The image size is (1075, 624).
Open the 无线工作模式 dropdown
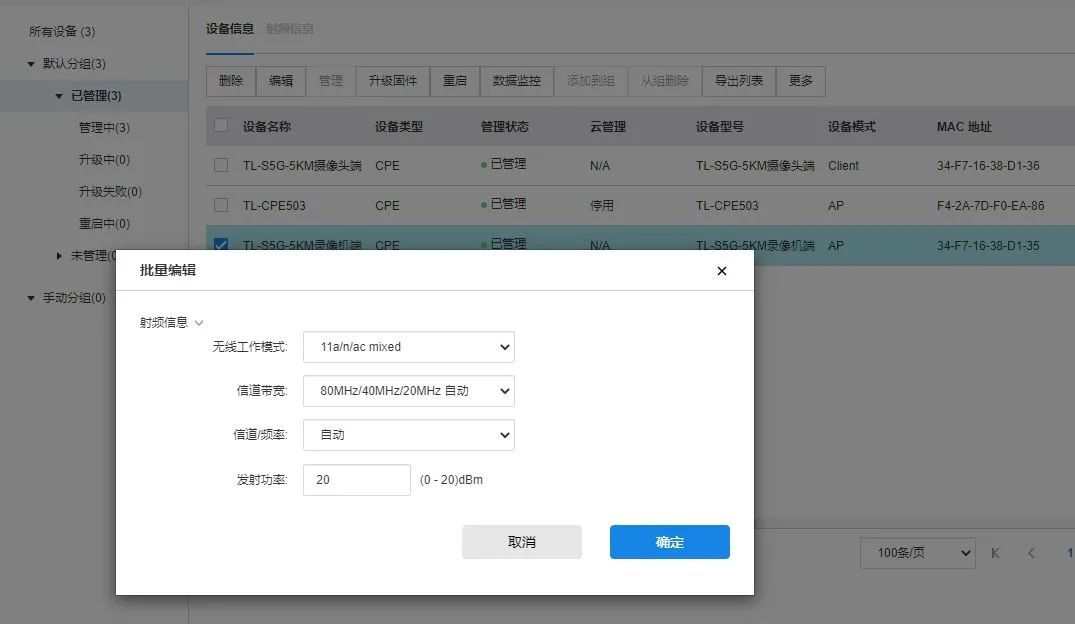[408, 347]
